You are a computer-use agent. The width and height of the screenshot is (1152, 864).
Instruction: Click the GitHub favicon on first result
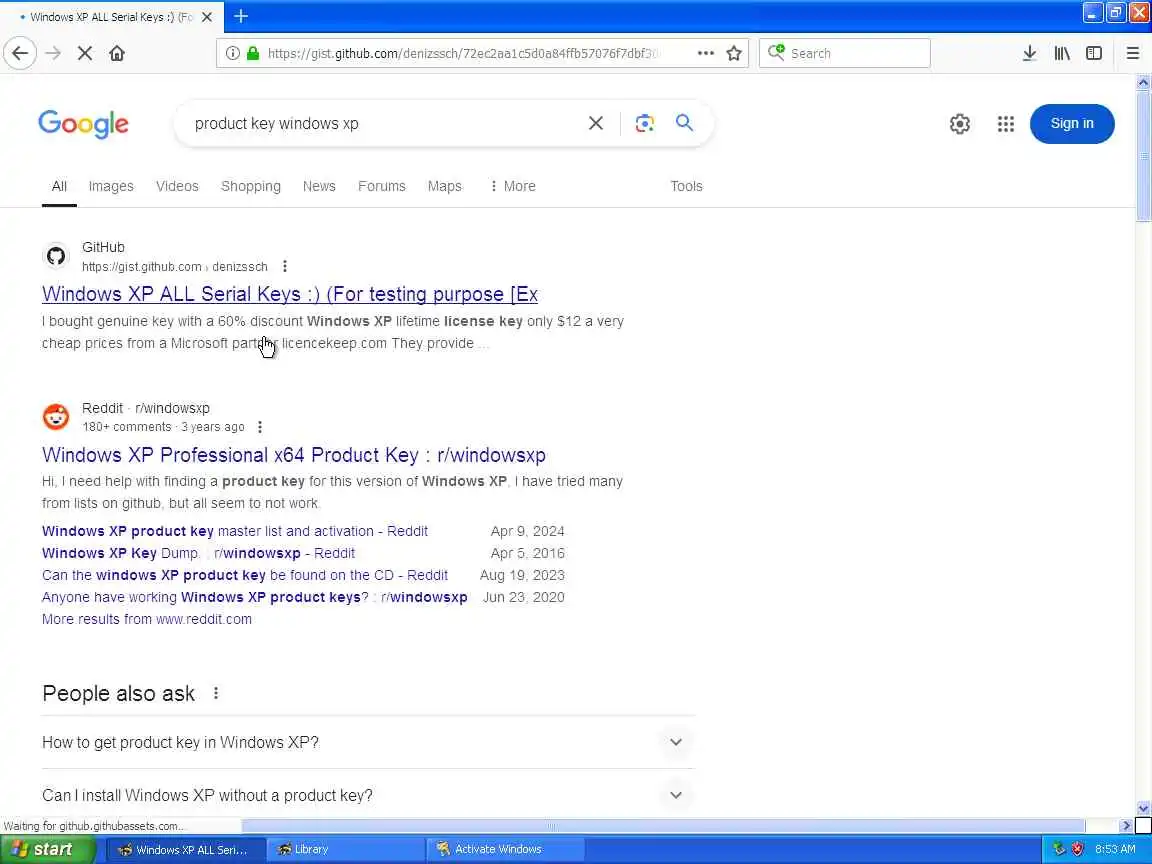coord(56,256)
